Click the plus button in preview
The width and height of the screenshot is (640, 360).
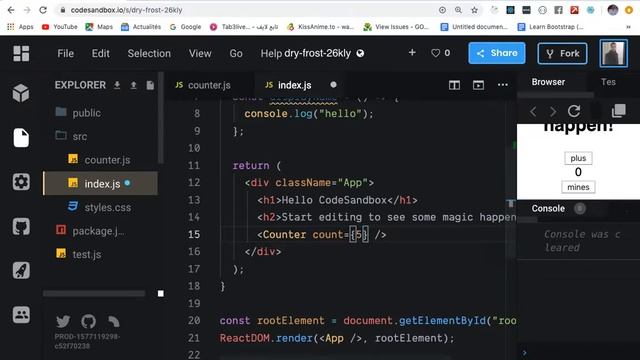pyautogui.click(x=578, y=158)
